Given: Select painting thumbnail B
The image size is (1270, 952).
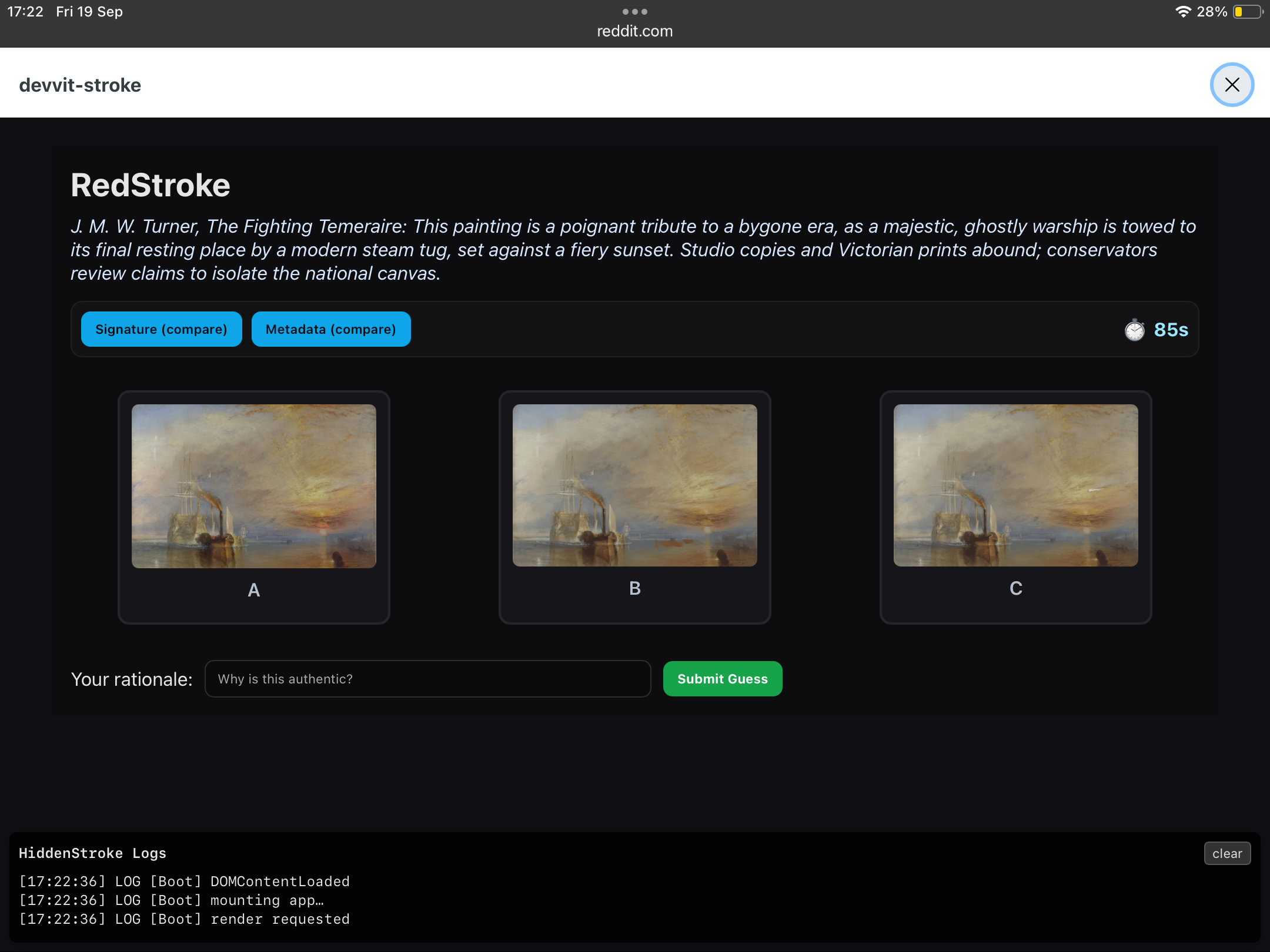Looking at the screenshot, I should [x=634, y=485].
